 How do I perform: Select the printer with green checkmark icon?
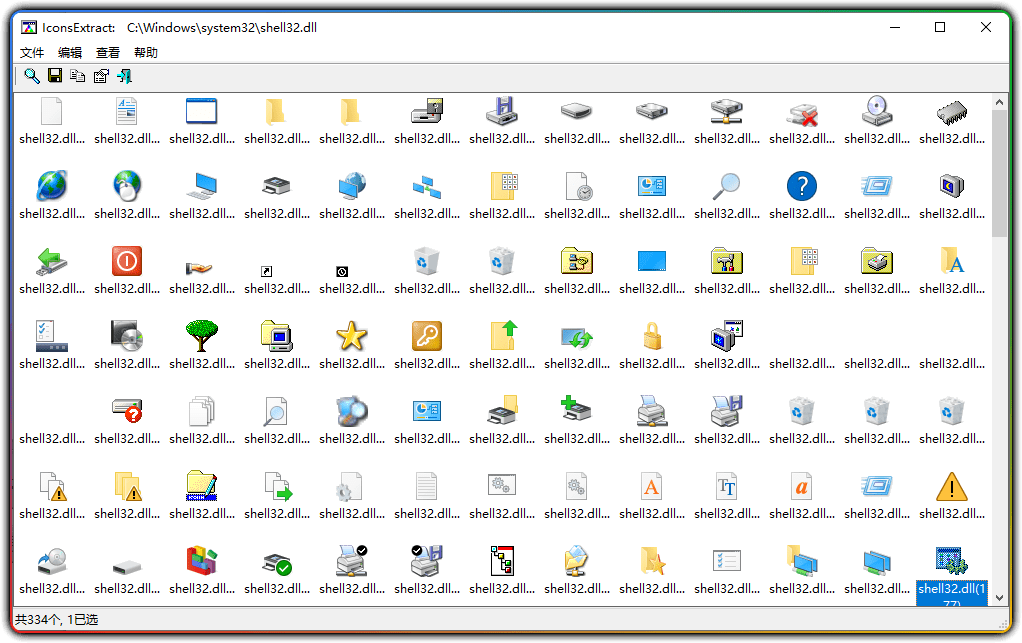[x=277, y=564]
